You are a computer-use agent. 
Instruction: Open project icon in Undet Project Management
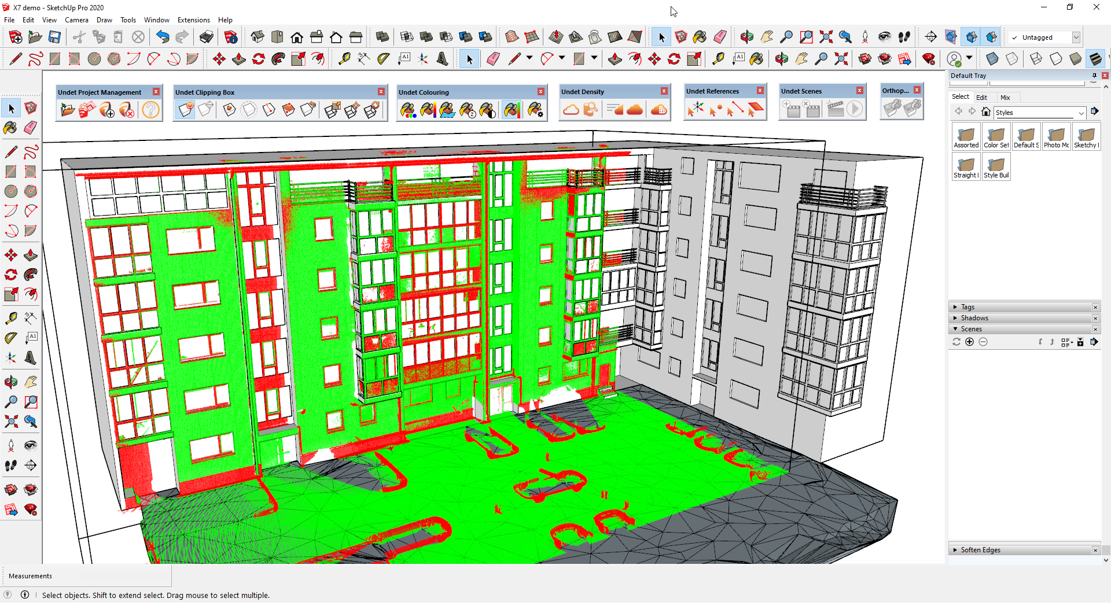[67, 110]
